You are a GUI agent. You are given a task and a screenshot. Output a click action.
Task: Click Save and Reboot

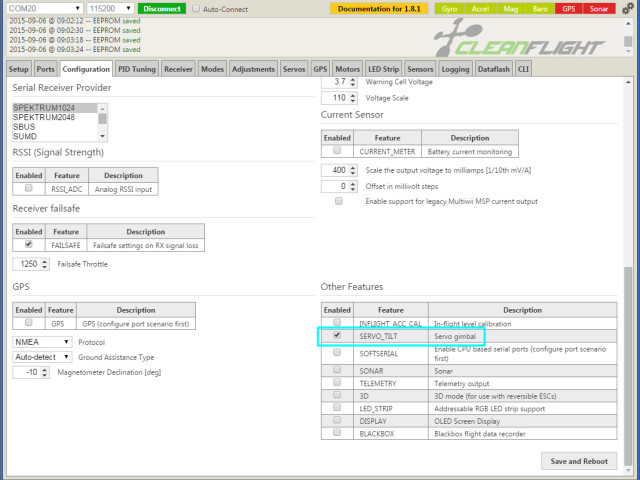[x=579, y=461]
